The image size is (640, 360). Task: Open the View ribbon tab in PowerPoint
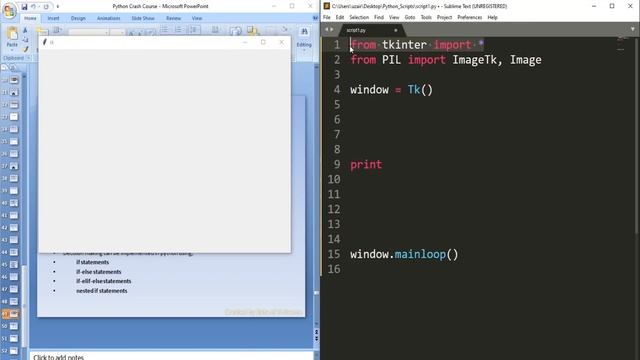pyautogui.click(x=197, y=18)
